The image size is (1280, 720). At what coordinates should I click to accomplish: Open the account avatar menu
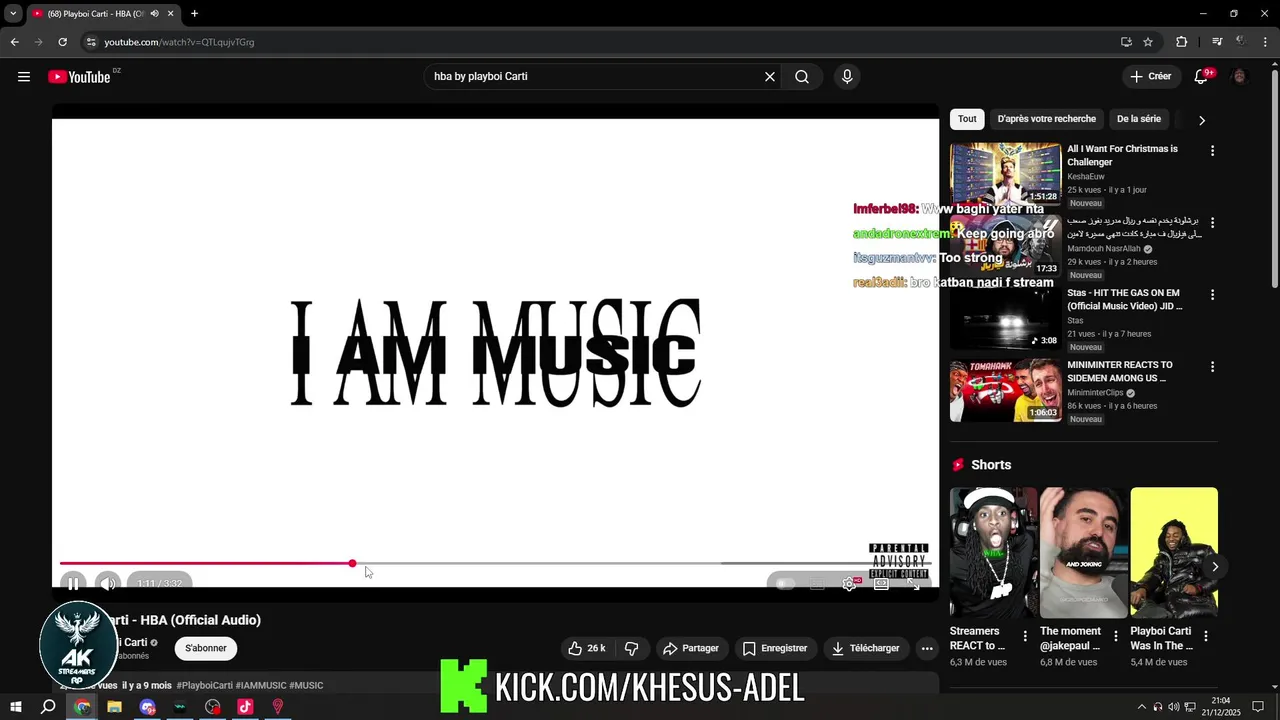(1240, 77)
